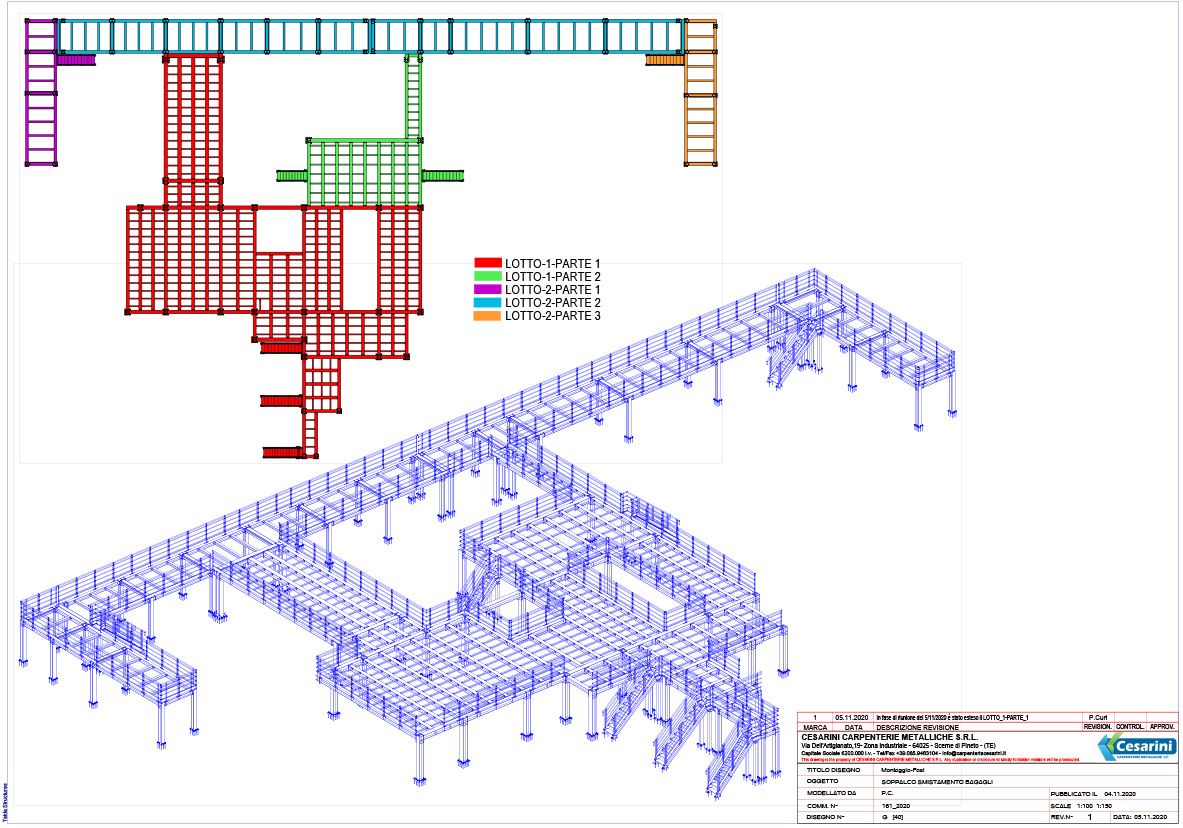
Task: Click the red LOTTO-1-PARTE 1 legend swatch
Action: point(487,263)
